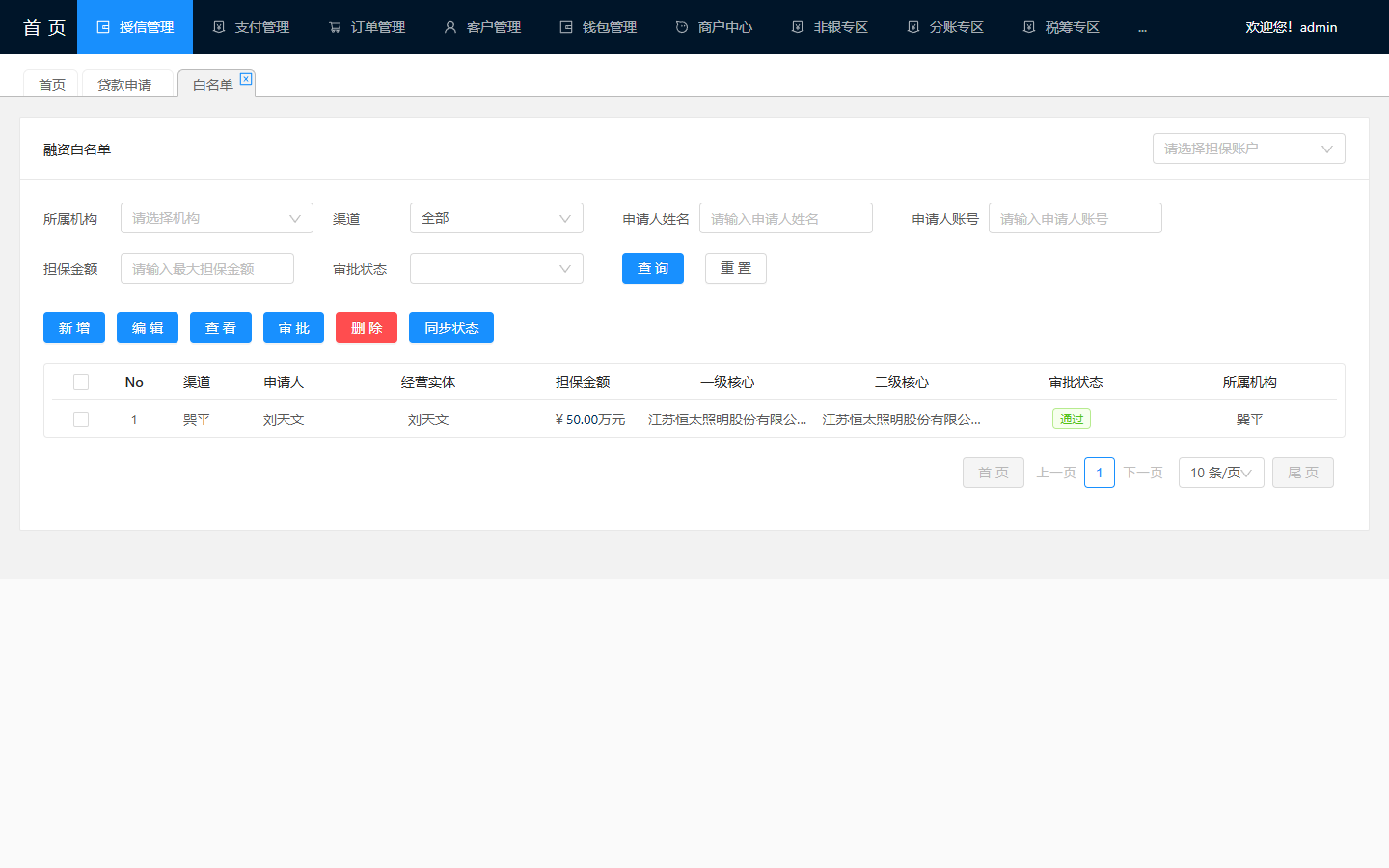Open the 审批状态 dropdown

[x=497, y=268]
